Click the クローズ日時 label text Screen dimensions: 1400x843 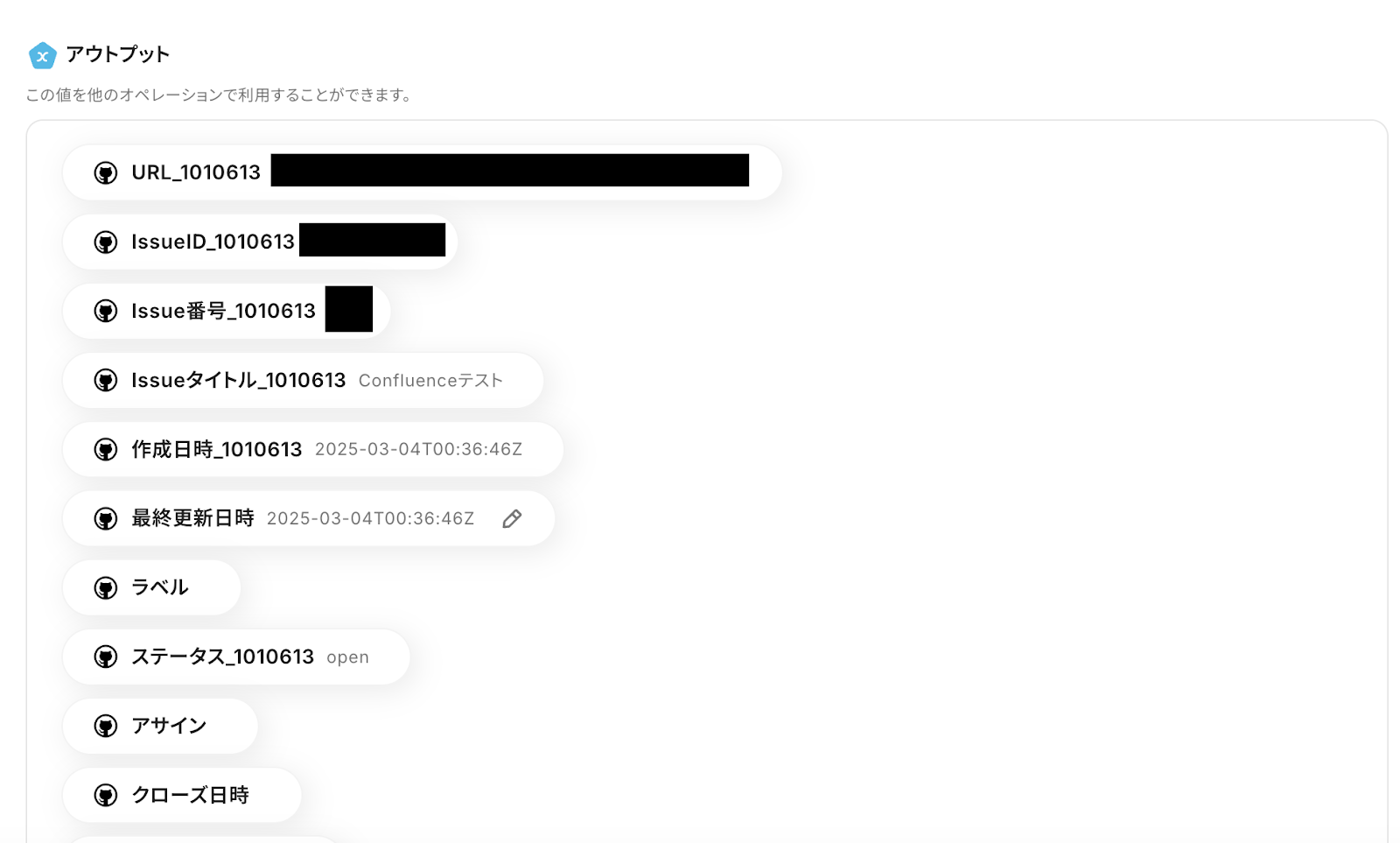pos(191,795)
